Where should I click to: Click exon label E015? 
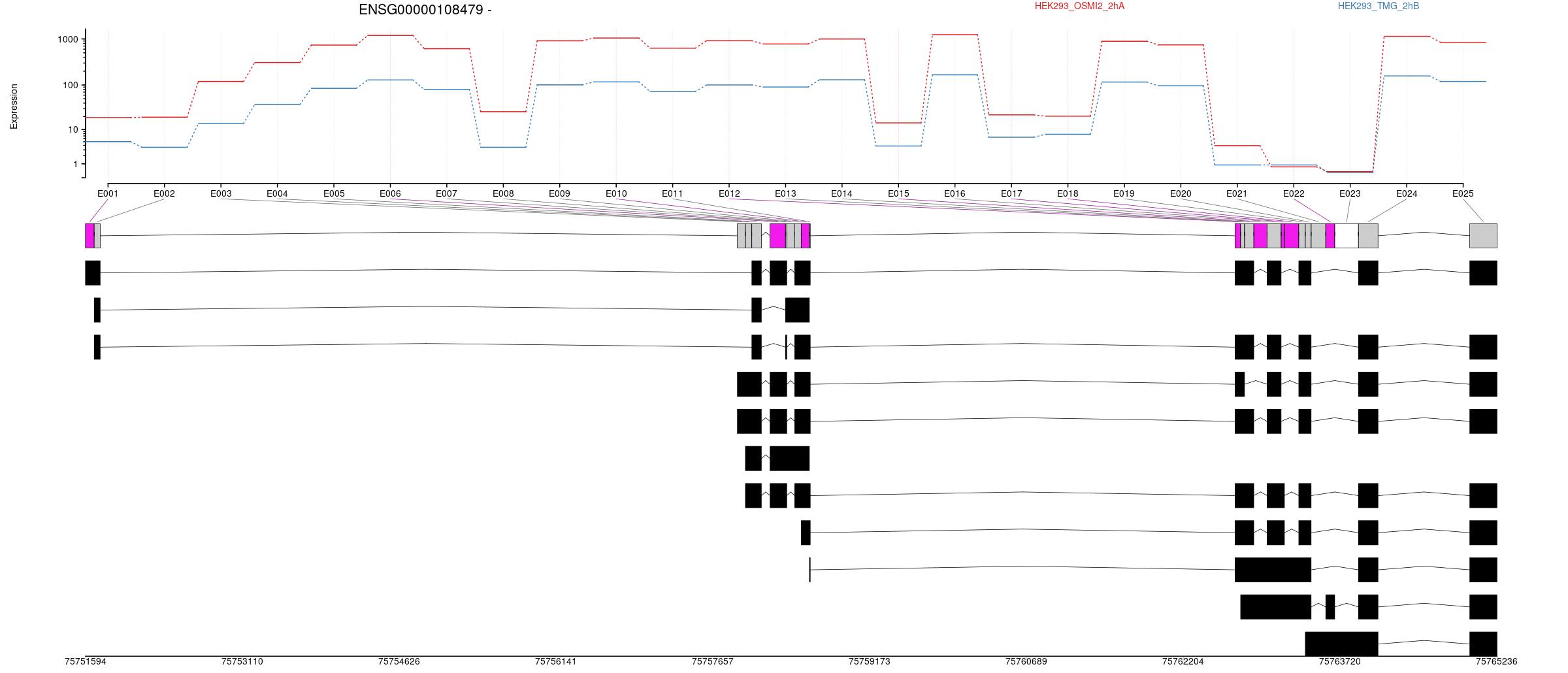[x=898, y=193]
